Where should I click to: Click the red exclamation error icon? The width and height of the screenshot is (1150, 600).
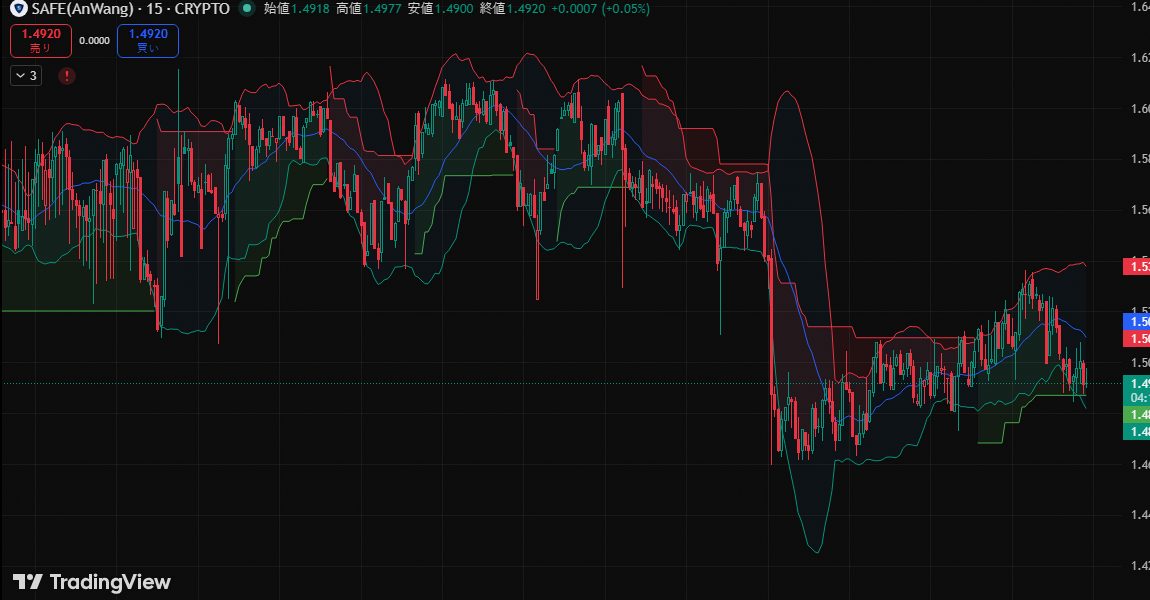click(66, 75)
